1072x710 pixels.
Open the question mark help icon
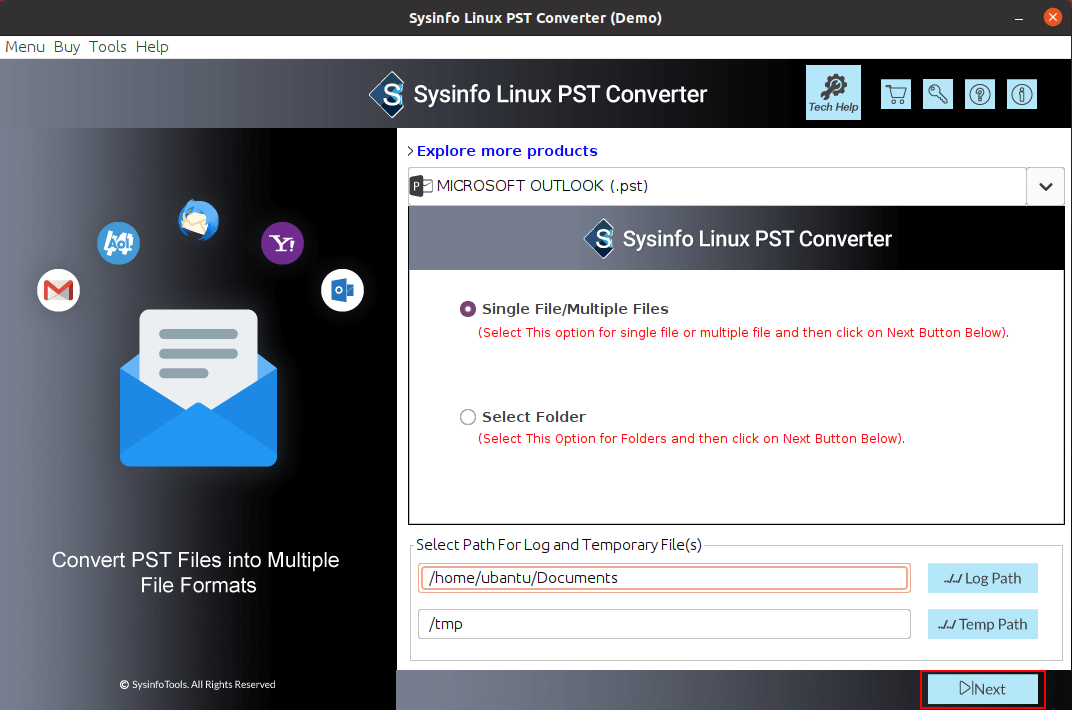980,94
